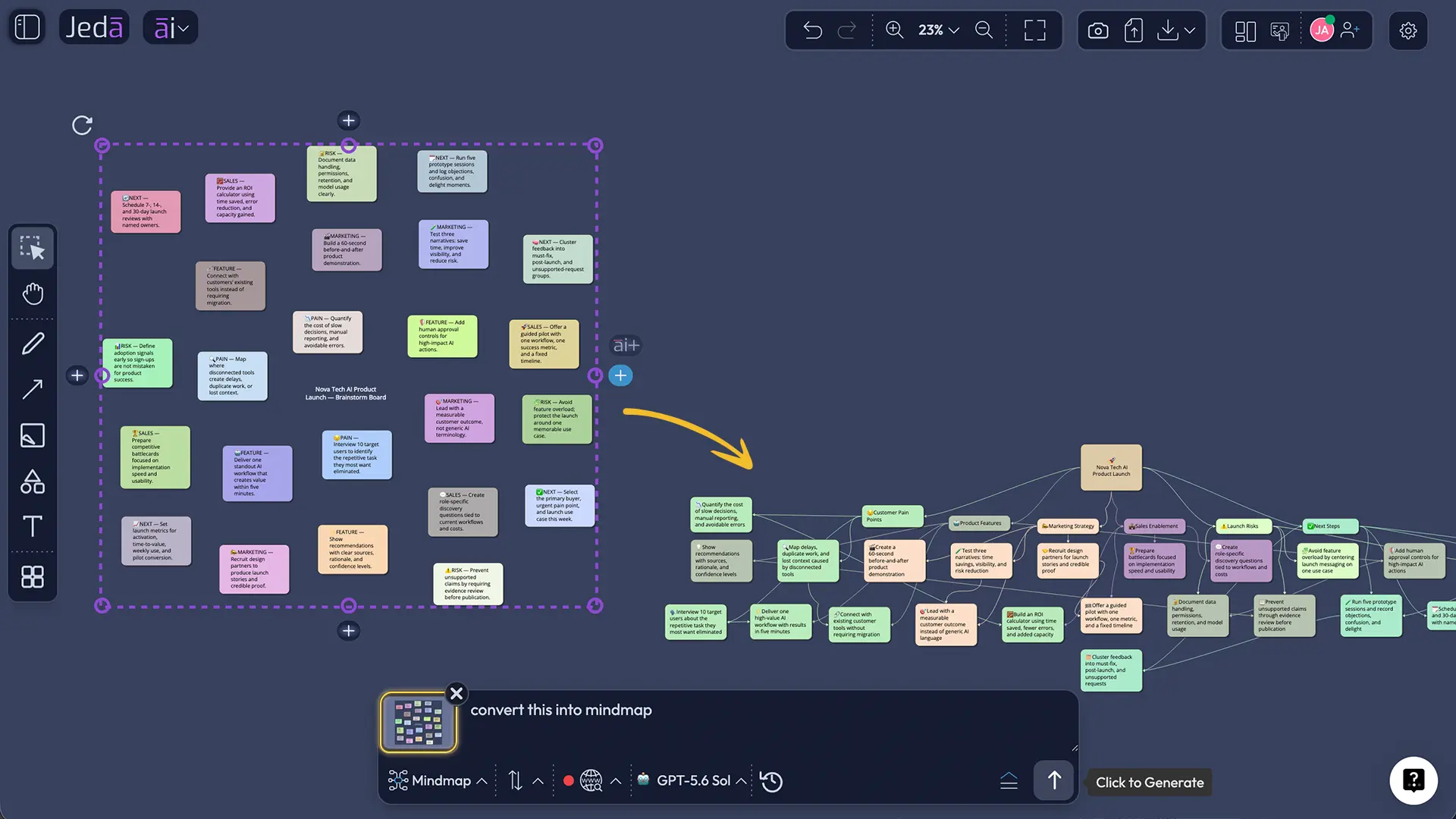Select the hand pan tool
This screenshot has height=819, width=1456.
point(33,293)
